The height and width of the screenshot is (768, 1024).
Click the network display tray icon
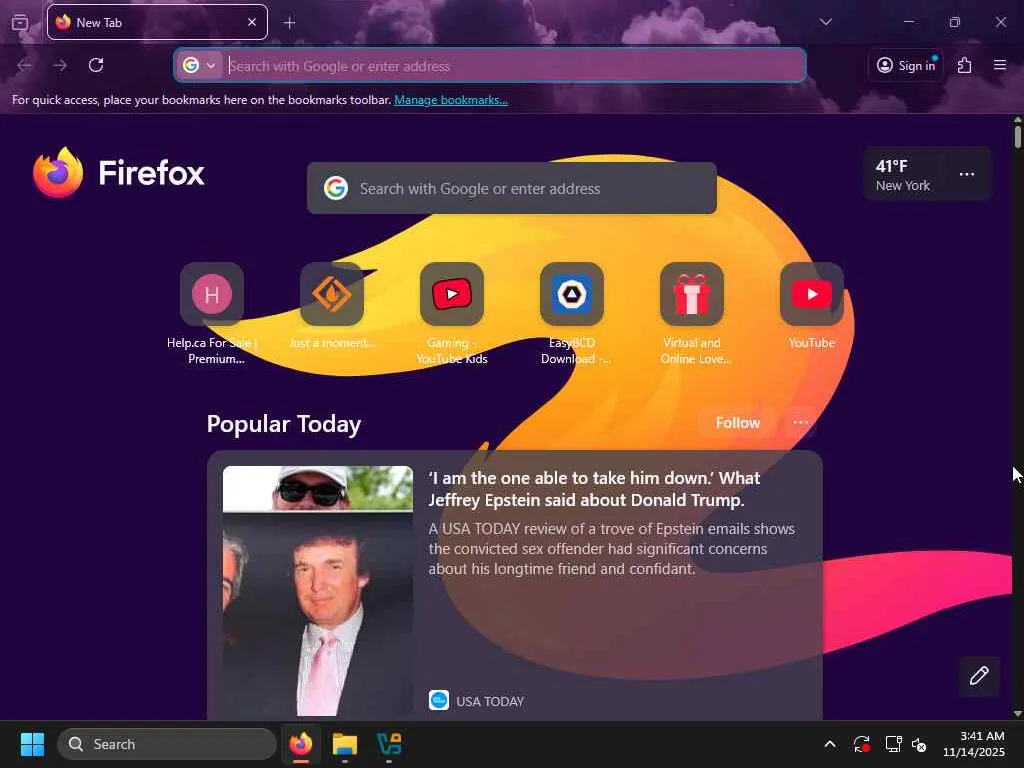893,744
